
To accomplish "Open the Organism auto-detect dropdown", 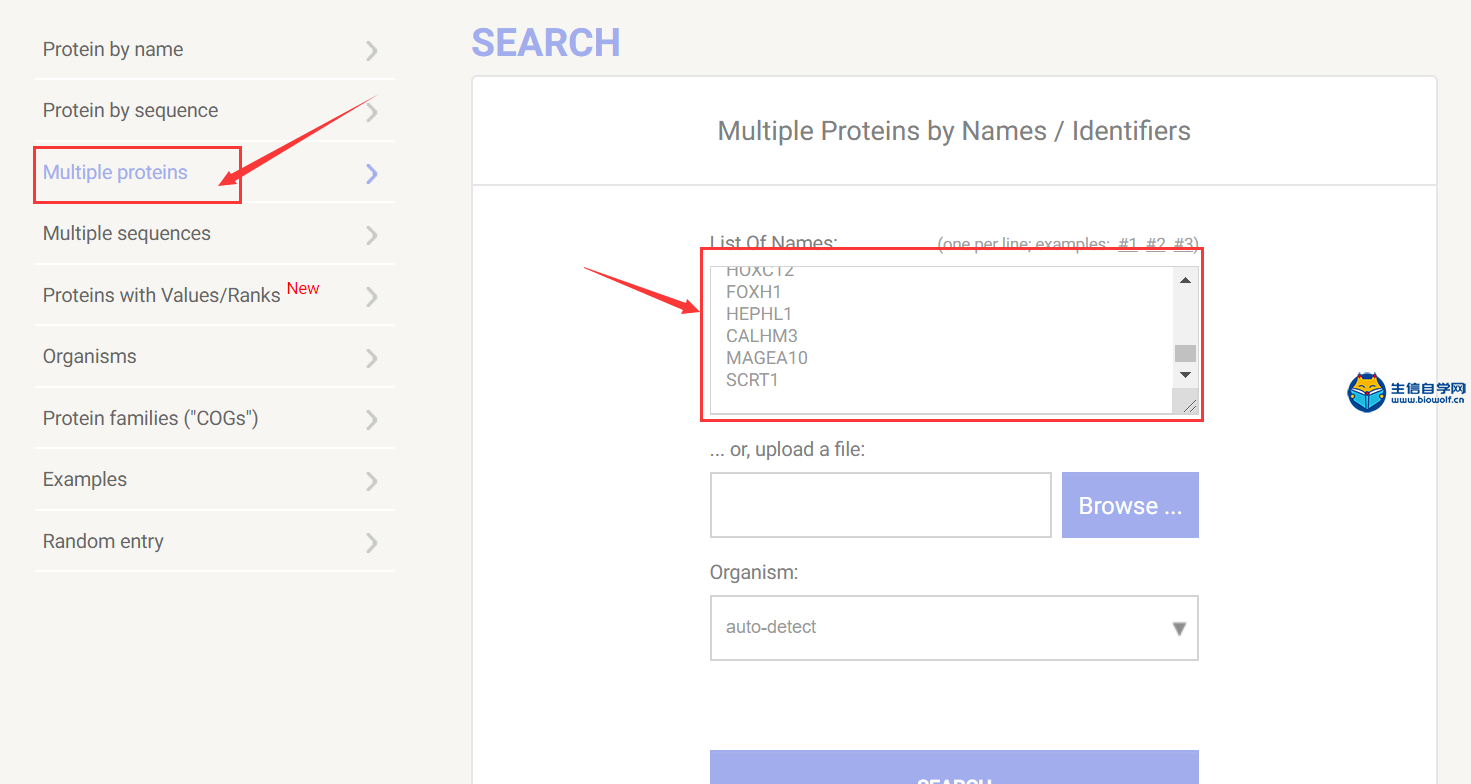I will pyautogui.click(x=954, y=628).
